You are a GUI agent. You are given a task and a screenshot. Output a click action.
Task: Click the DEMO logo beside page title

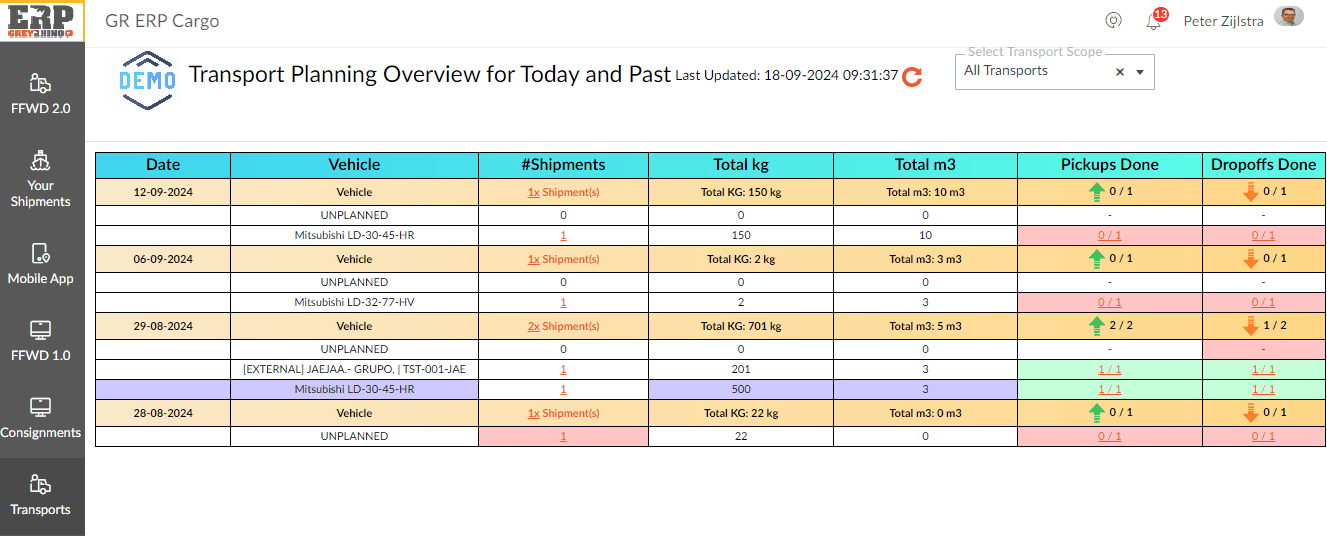[147, 80]
